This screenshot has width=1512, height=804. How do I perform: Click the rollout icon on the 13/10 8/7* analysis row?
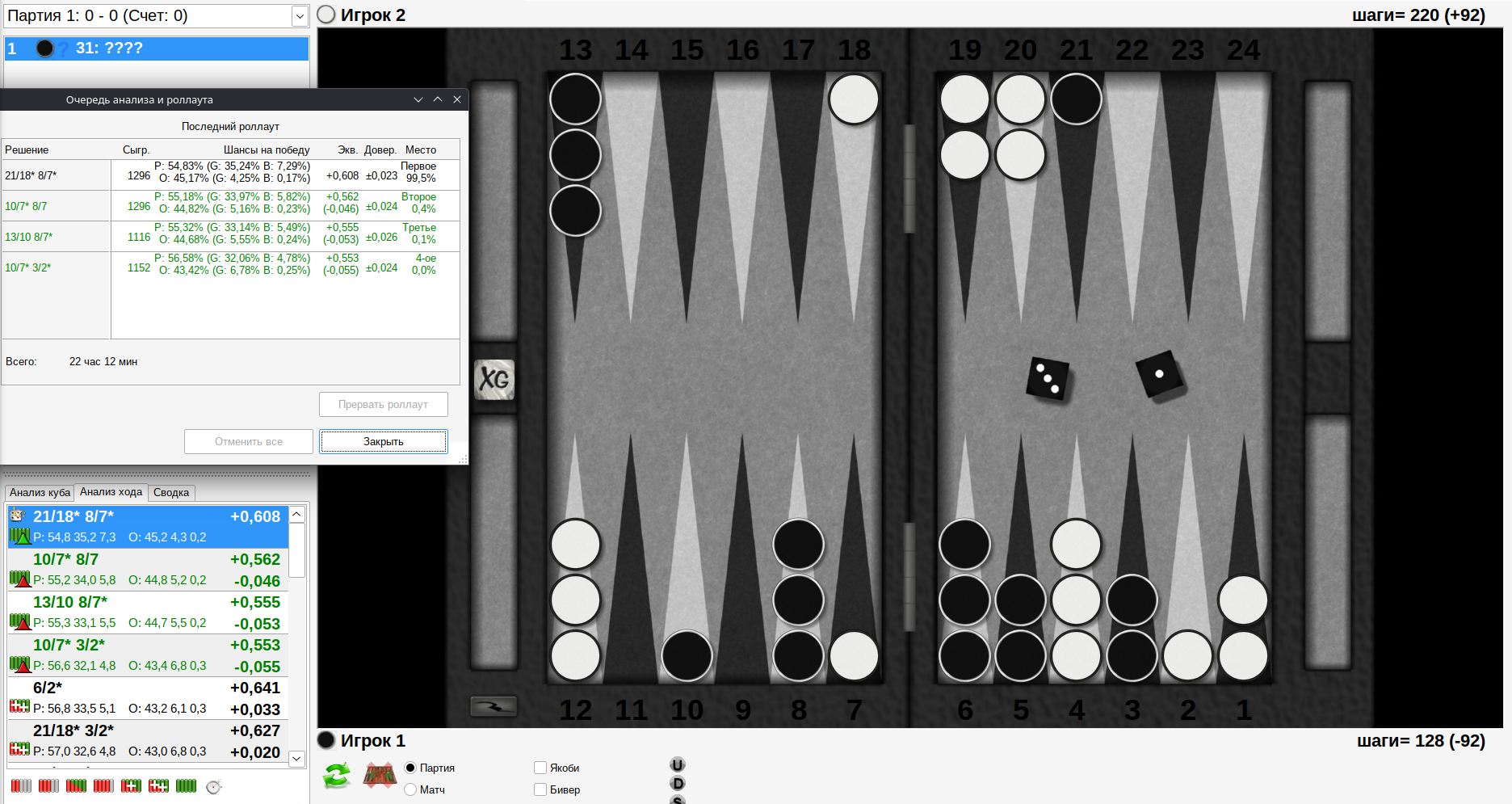coord(19,621)
